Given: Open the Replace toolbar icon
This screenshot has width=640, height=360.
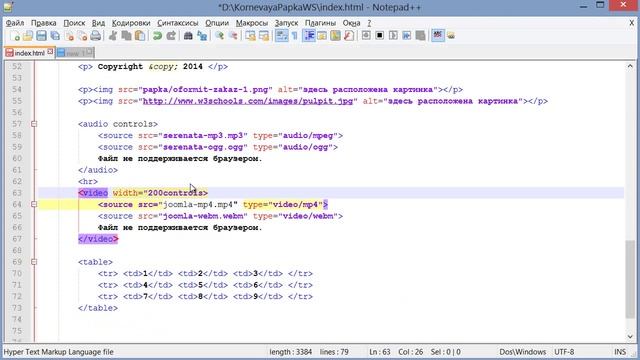Looking at the screenshot, I should tap(202, 36).
